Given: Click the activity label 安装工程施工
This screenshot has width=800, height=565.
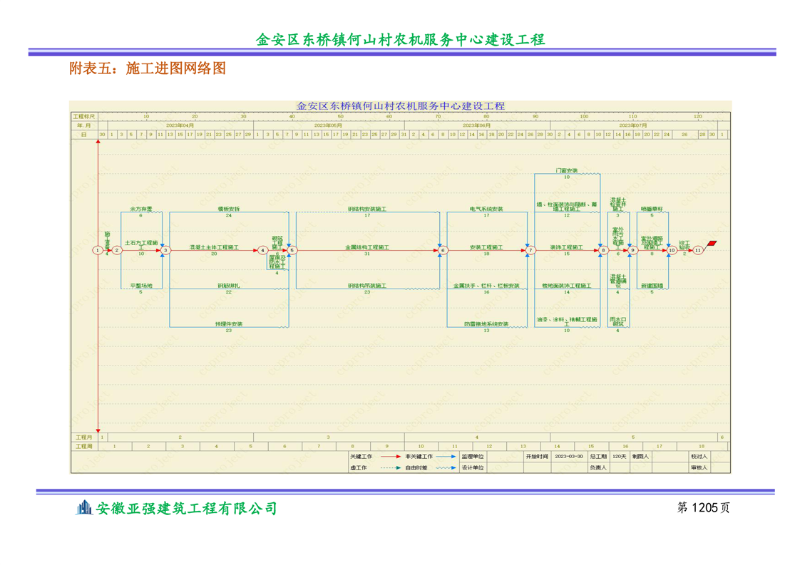Looking at the screenshot, I should point(486,247).
